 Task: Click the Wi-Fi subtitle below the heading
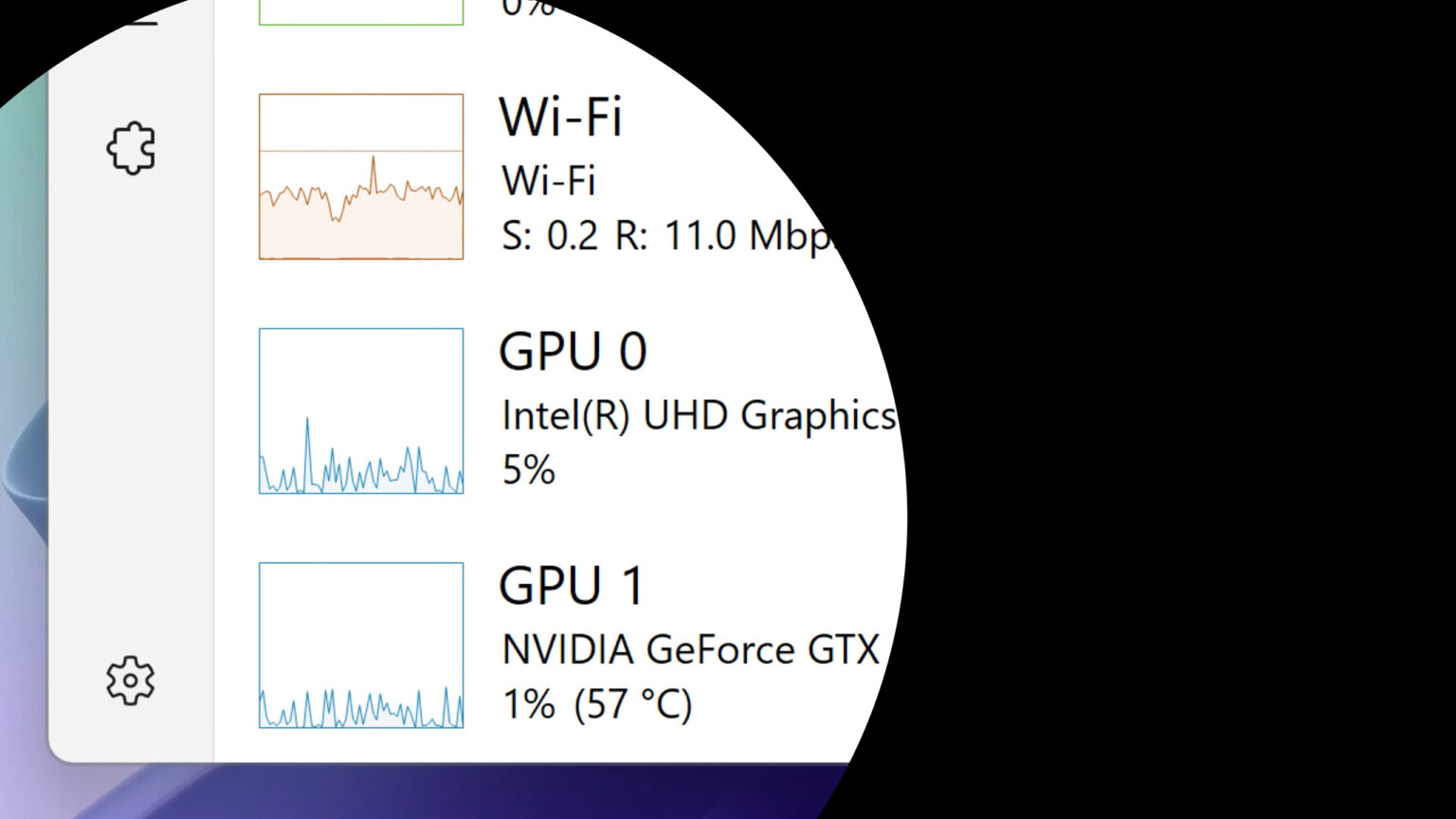click(548, 180)
